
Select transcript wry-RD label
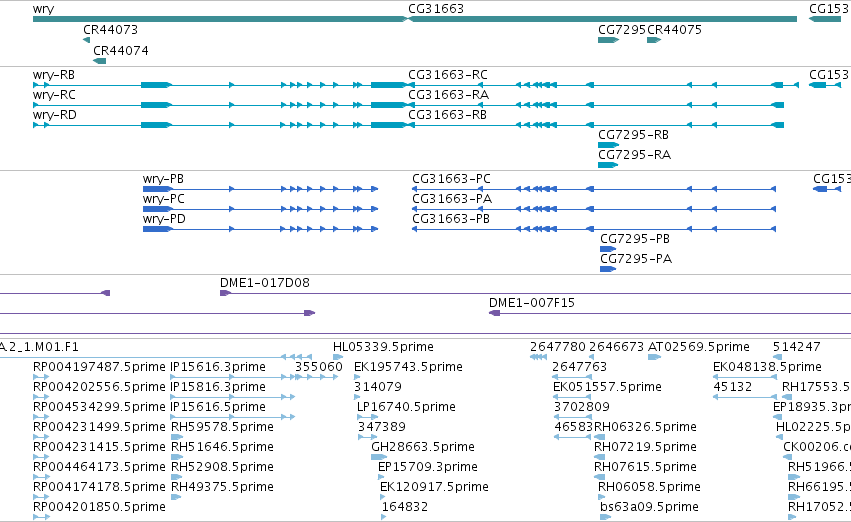[x=54, y=115]
